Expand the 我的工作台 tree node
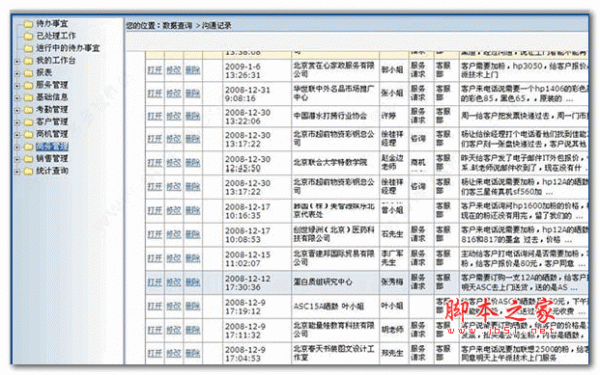600x375 pixels. tap(17, 61)
